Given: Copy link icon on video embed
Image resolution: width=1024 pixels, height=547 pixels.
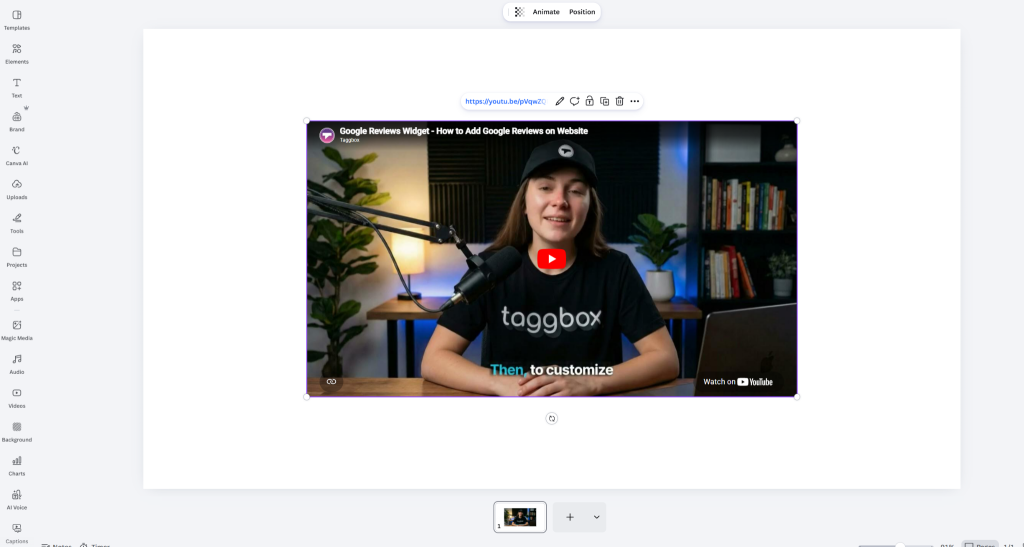Looking at the screenshot, I should pyautogui.click(x=331, y=382).
